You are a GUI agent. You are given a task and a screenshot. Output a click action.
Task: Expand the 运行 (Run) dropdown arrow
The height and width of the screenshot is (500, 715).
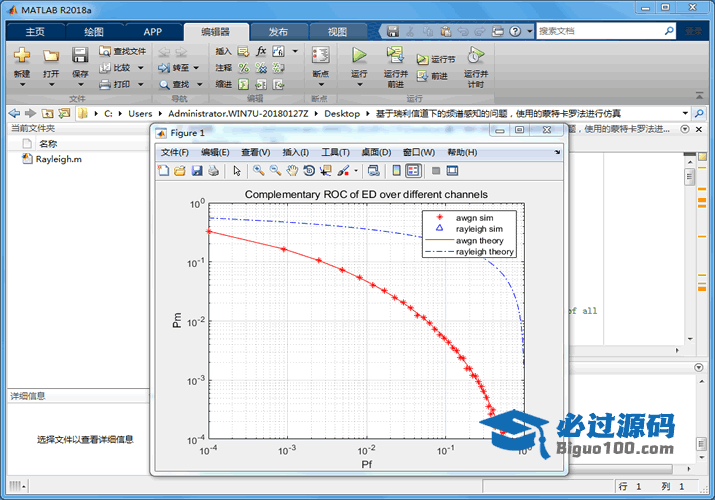[359, 84]
